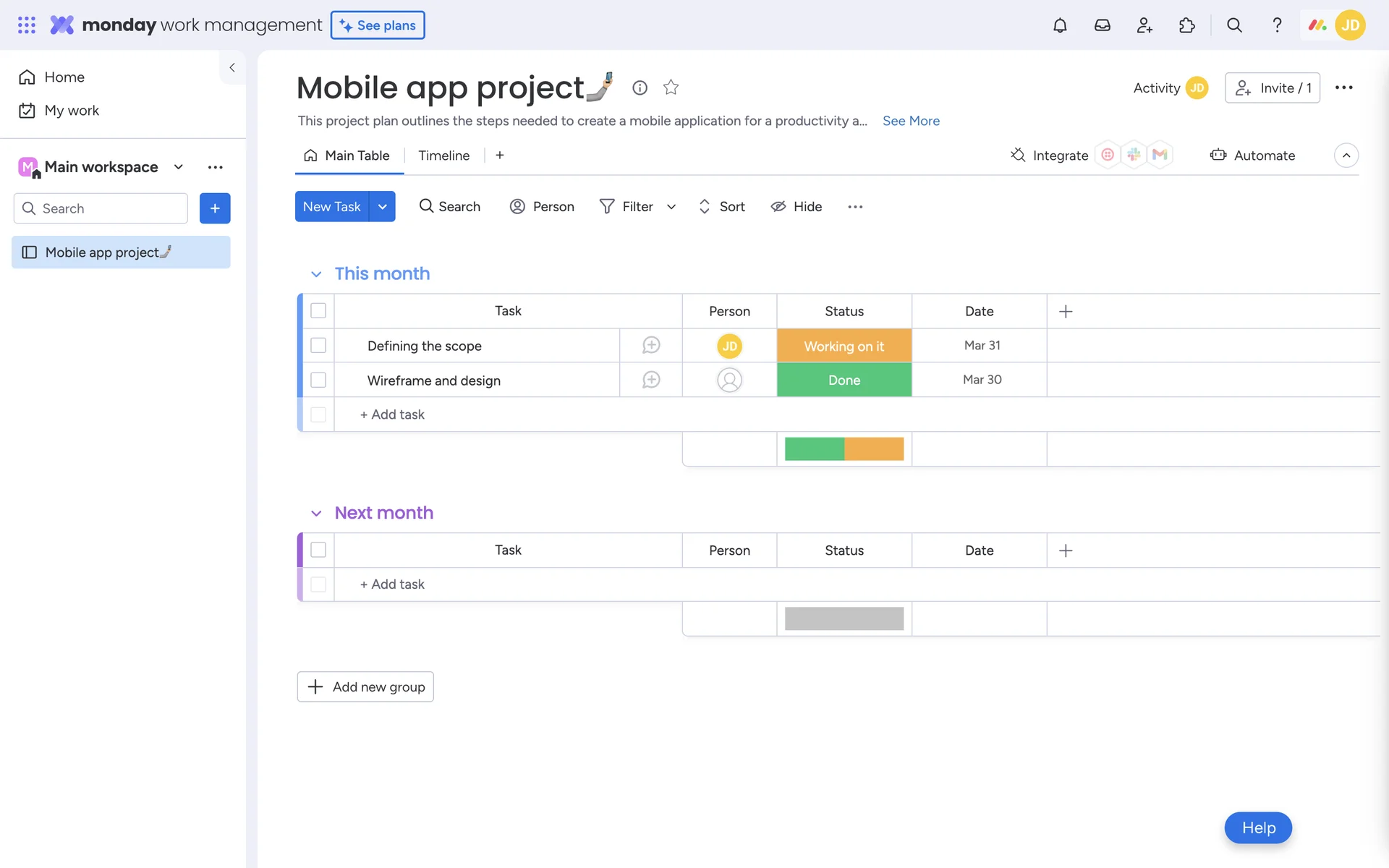Open the apps puzzle-piece icon

[1186, 25]
